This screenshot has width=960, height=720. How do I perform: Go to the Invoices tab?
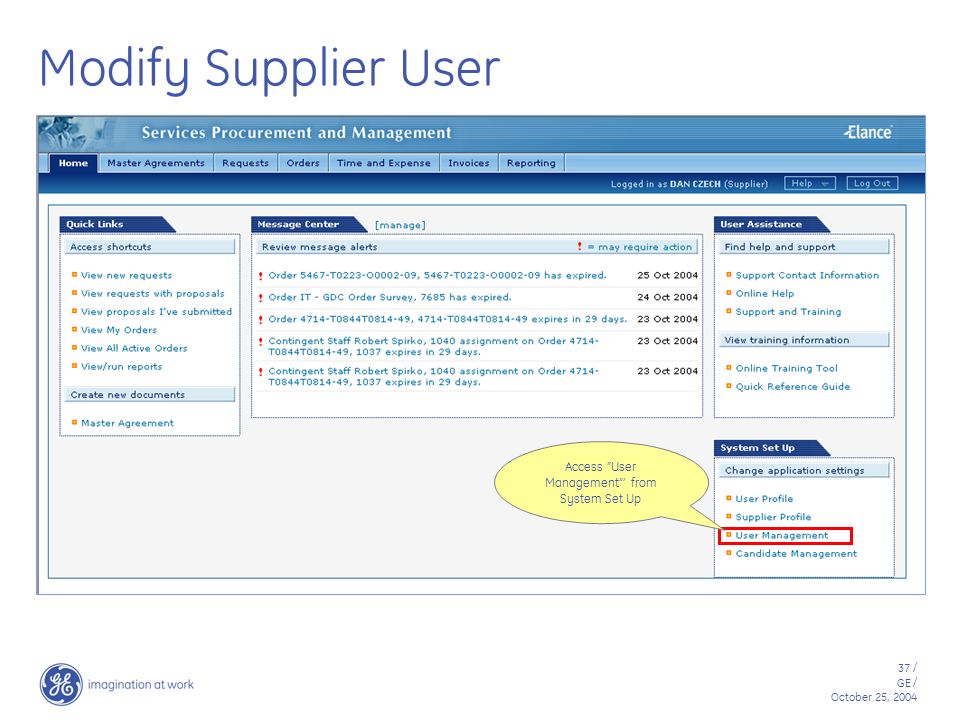click(468, 163)
